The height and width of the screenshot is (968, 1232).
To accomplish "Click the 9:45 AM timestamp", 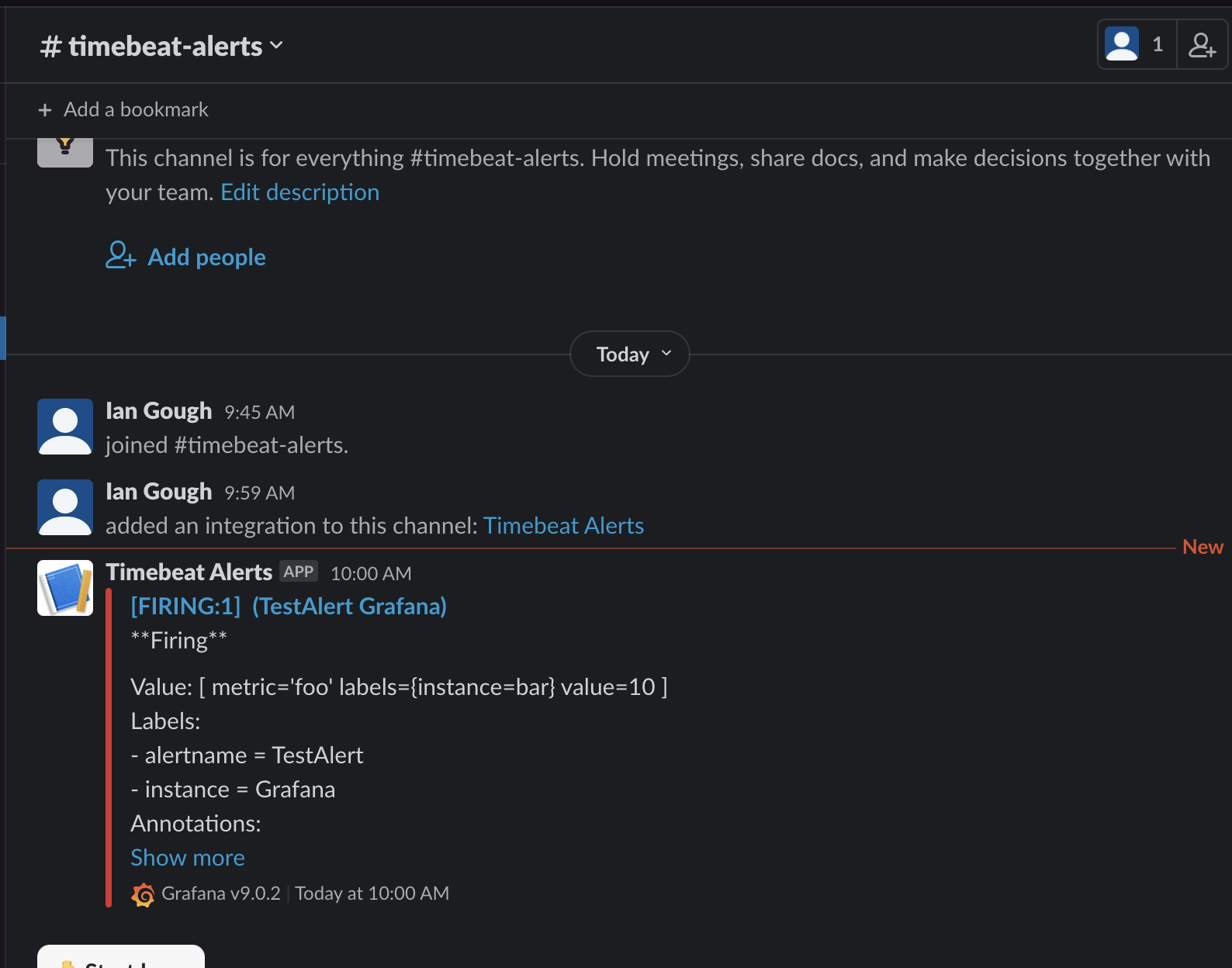I will point(259,412).
